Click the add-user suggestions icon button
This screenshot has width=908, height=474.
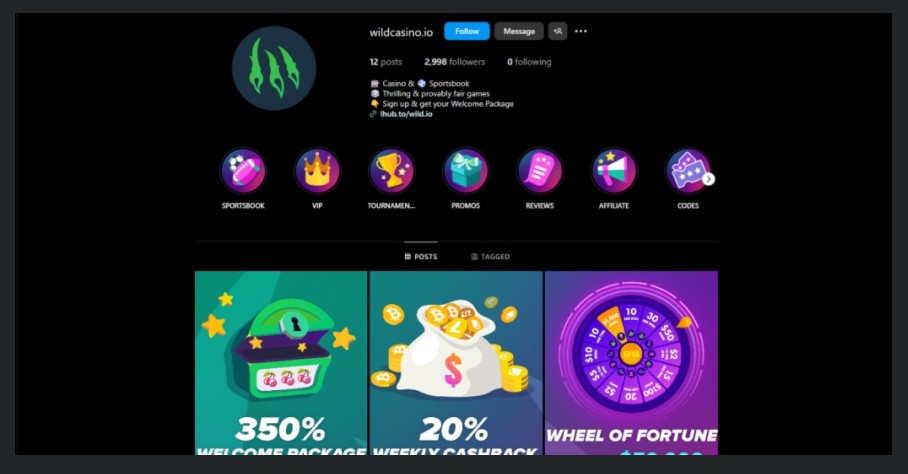point(557,31)
